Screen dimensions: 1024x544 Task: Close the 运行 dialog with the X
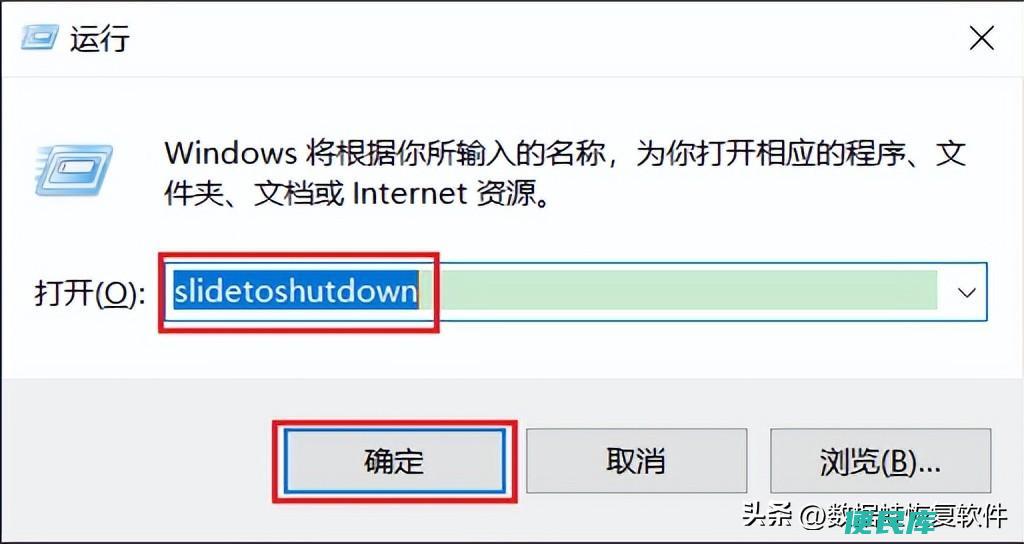[981, 39]
